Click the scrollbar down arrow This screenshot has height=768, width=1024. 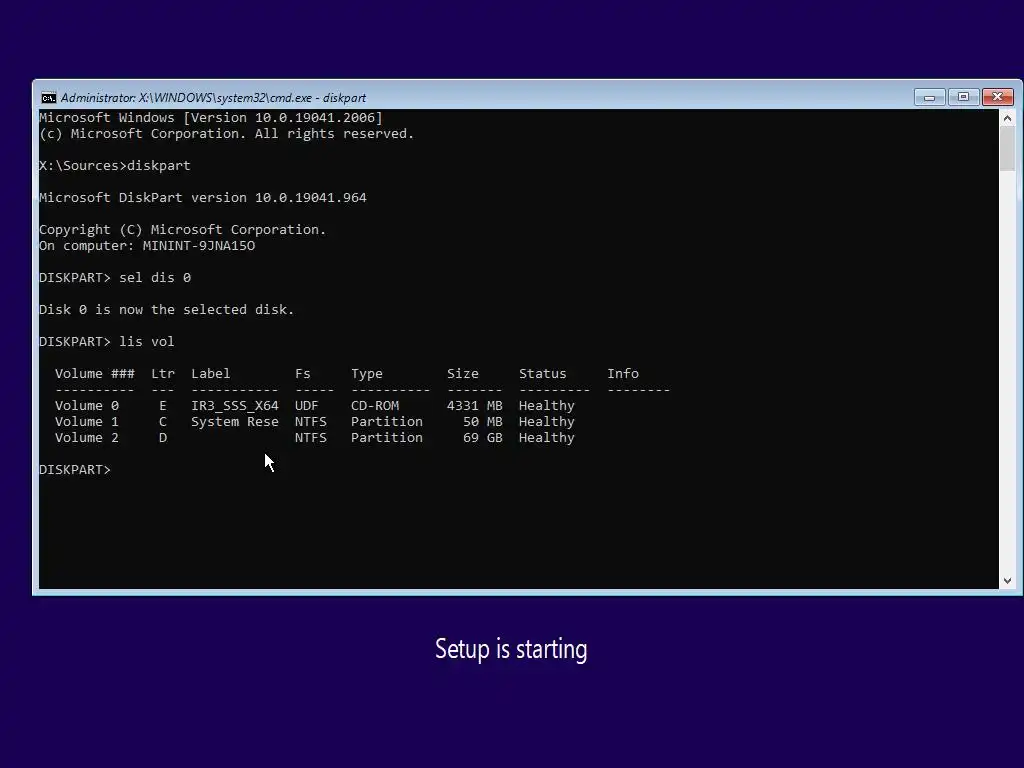[1007, 581]
